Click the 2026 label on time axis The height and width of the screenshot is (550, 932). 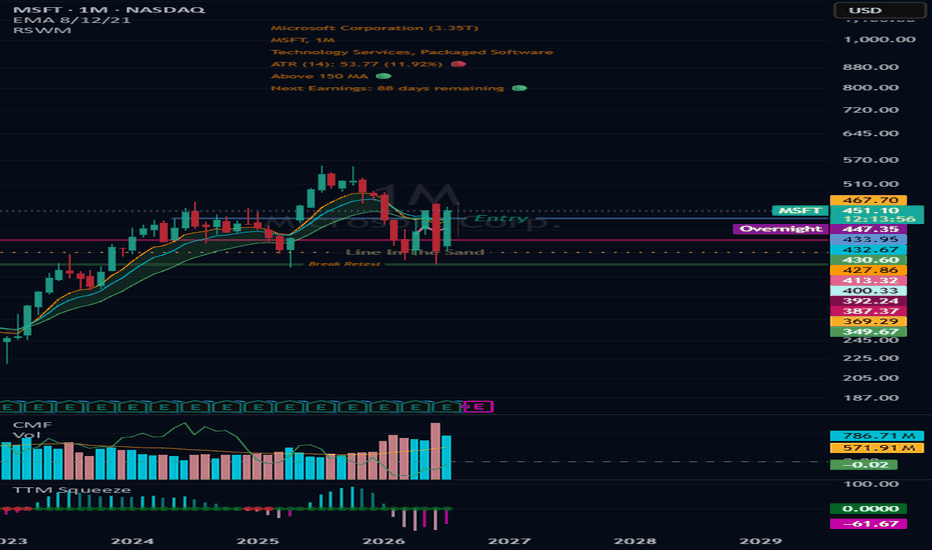point(383,541)
